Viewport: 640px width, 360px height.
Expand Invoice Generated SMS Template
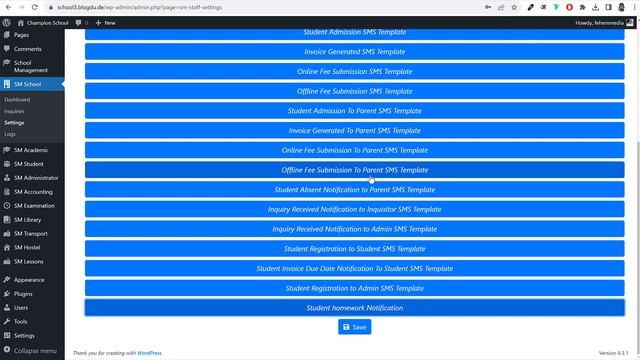coord(354,52)
